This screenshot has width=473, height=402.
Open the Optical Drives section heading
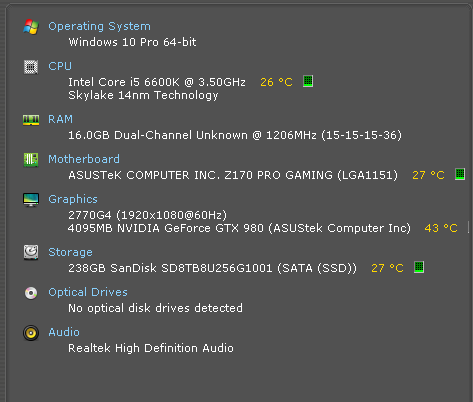(88, 292)
